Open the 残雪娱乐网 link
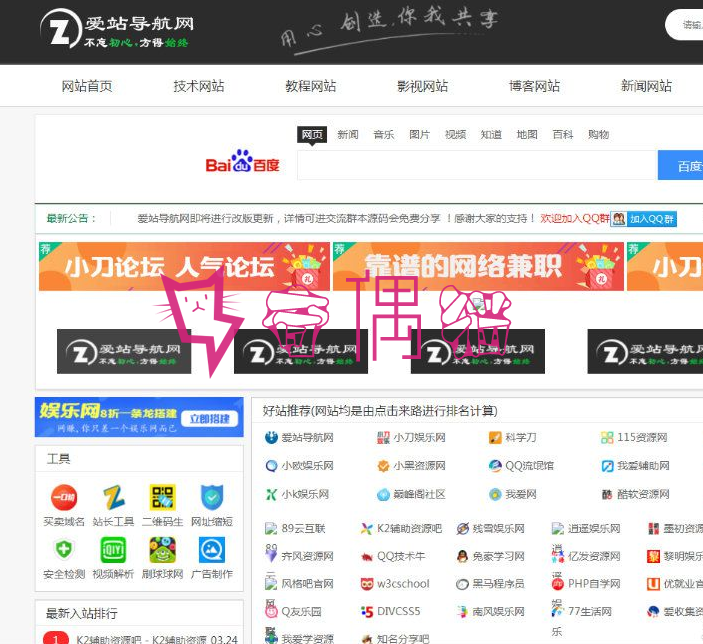The width and height of the screenshot is (703, 644). click(x=498, y=529)
